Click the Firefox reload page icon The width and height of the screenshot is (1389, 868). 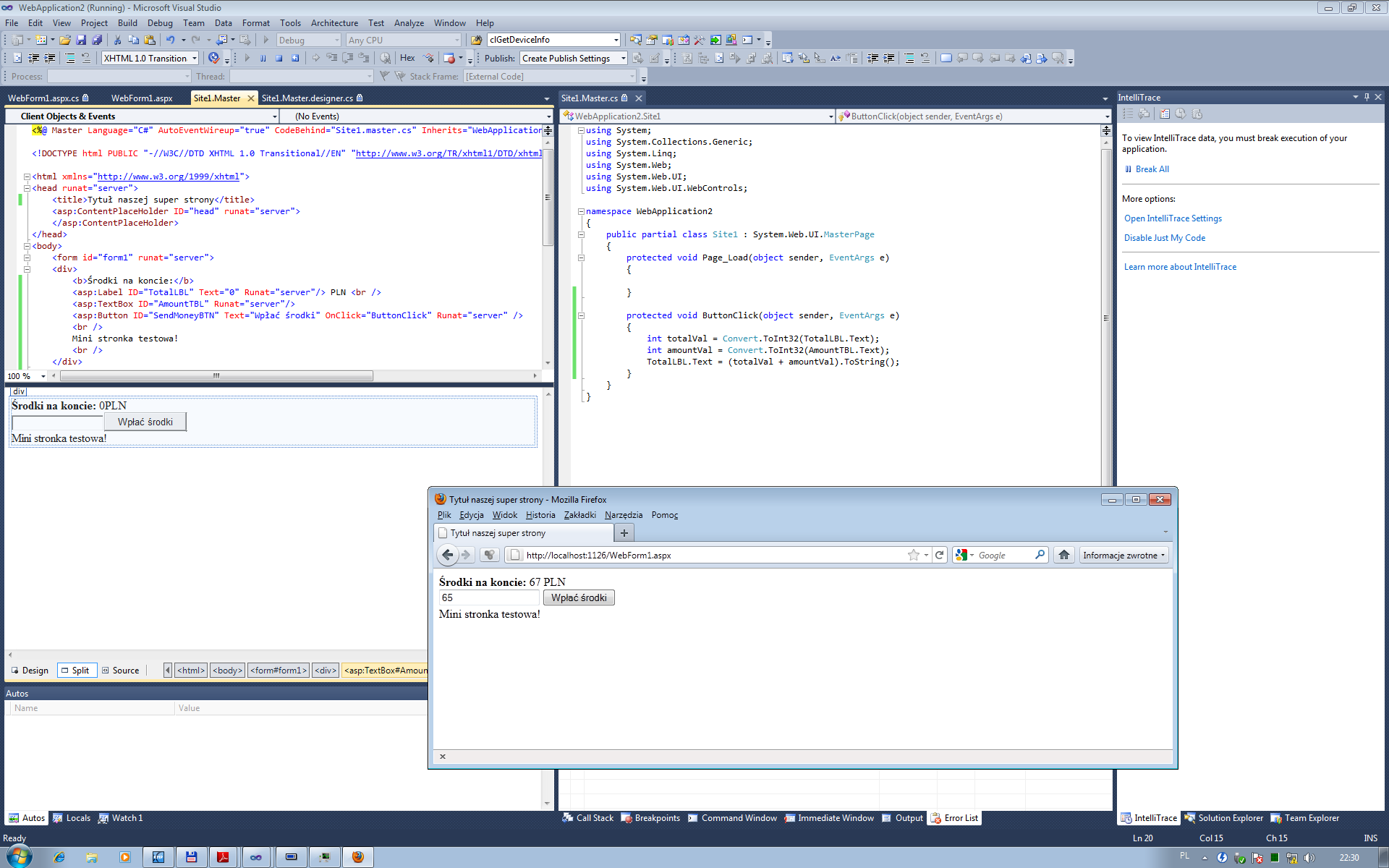940,555
